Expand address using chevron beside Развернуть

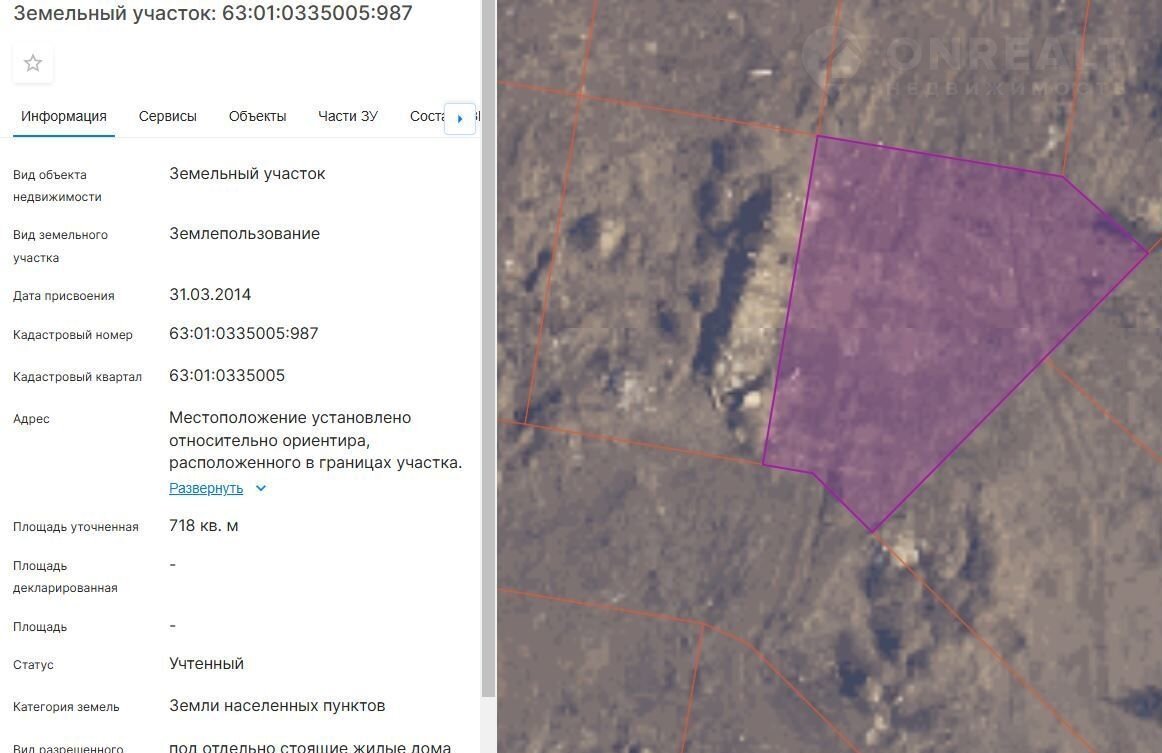[x=261, y=488]
